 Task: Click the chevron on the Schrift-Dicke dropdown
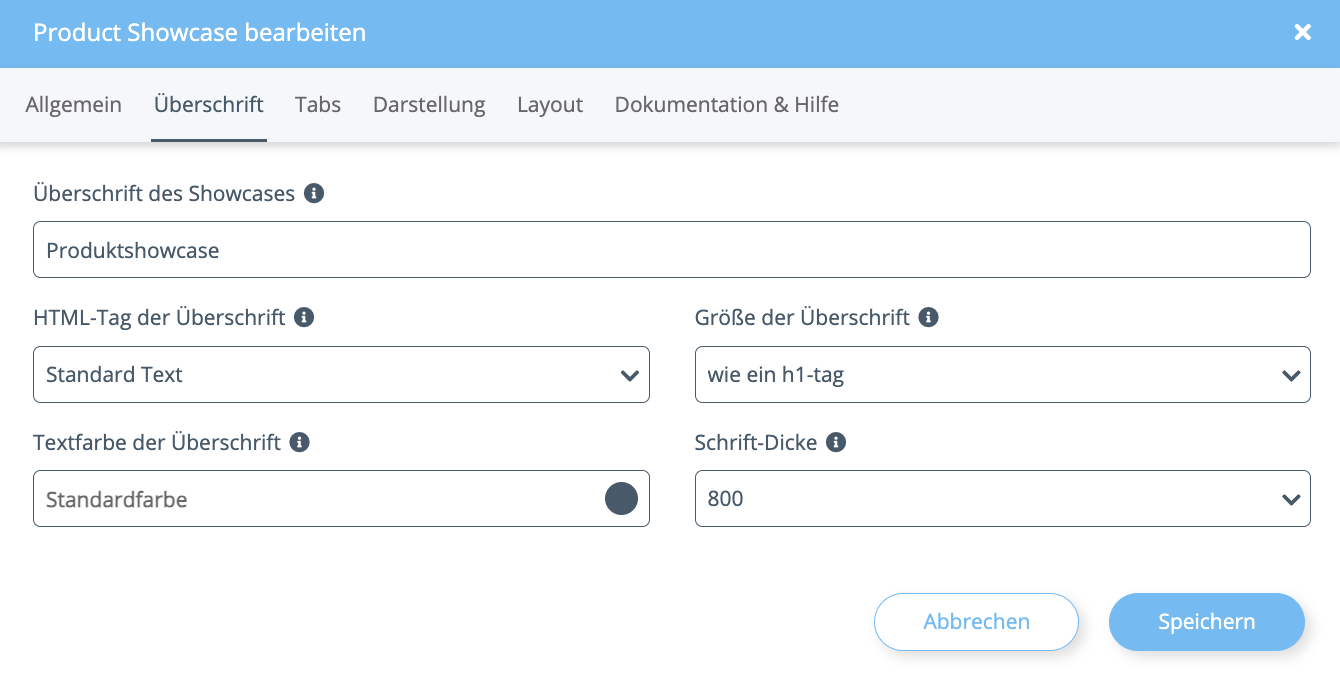(1291, 498)
